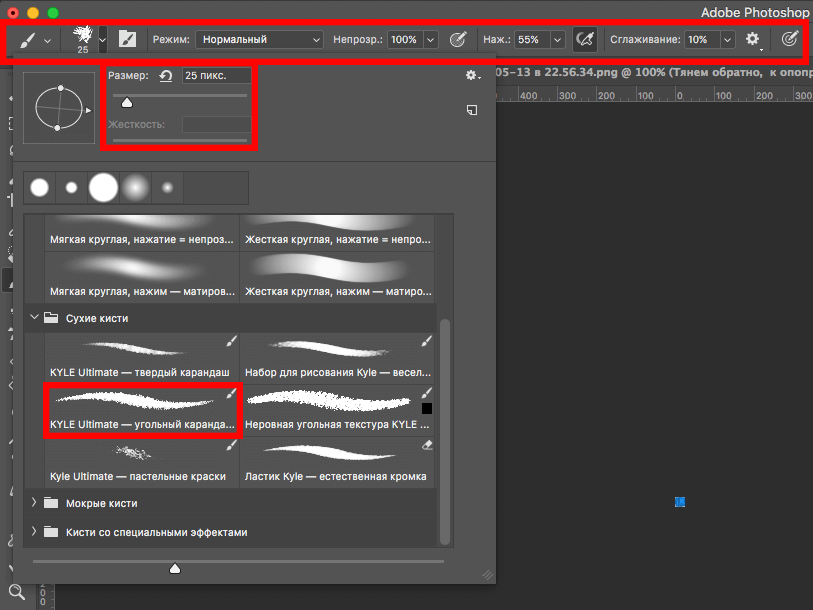This screenshot has height=610, width=813.
Task: Click the Brush tool preset icon
Action: 27,39
